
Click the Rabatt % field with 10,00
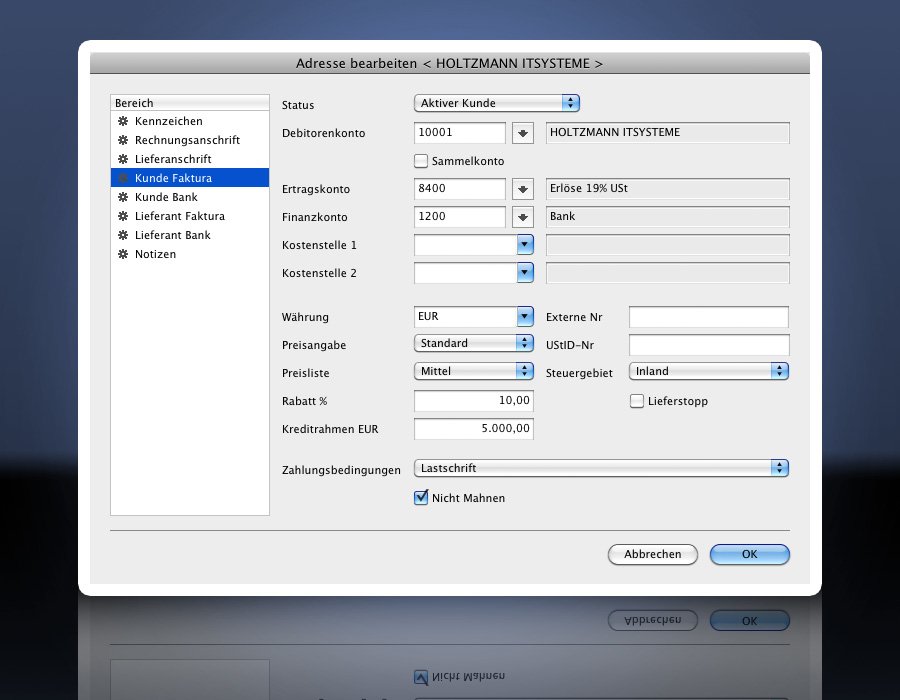tap(474, 400)
